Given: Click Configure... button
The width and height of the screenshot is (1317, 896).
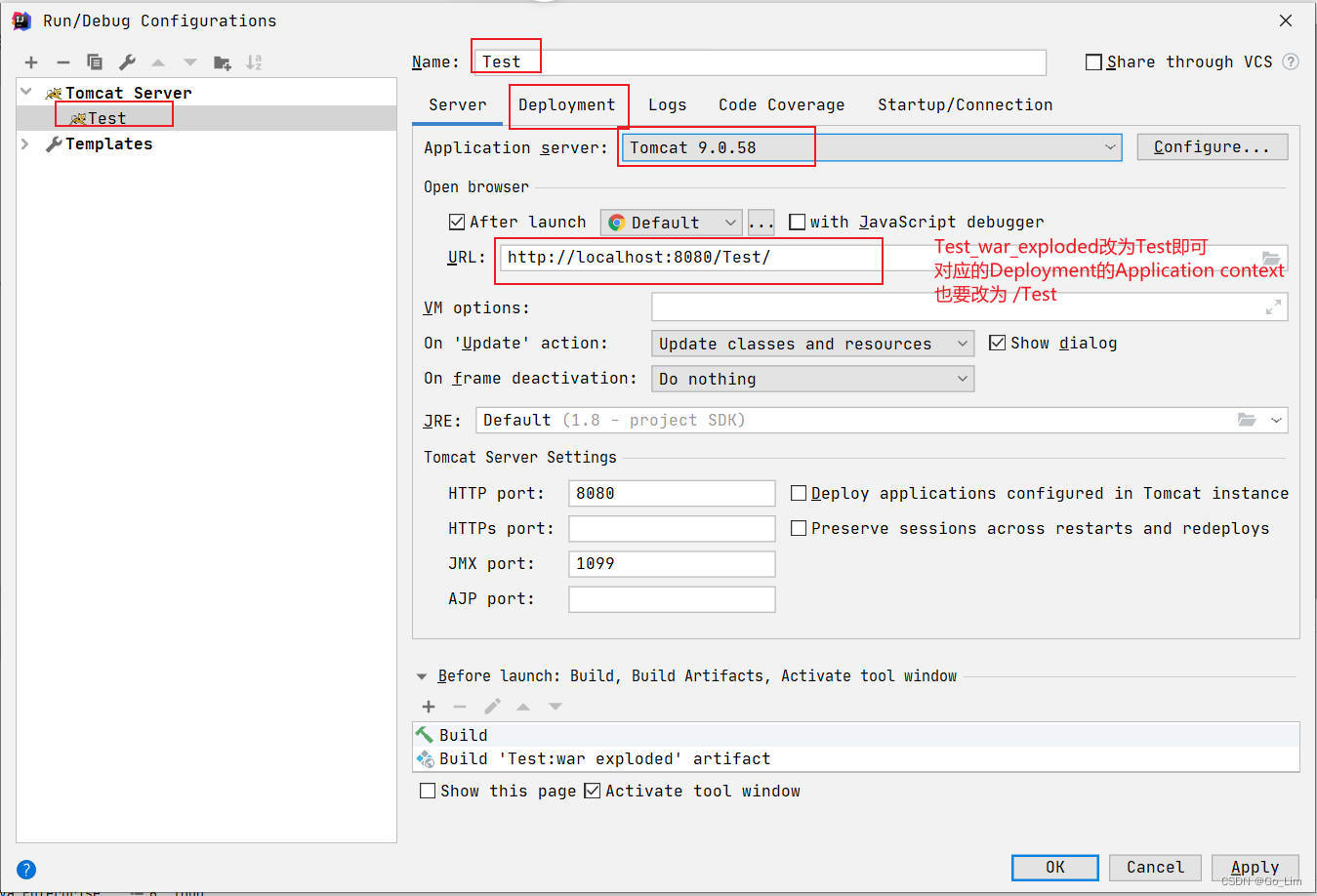Looking at the screenshot, I should click(x=1212, y=147).
